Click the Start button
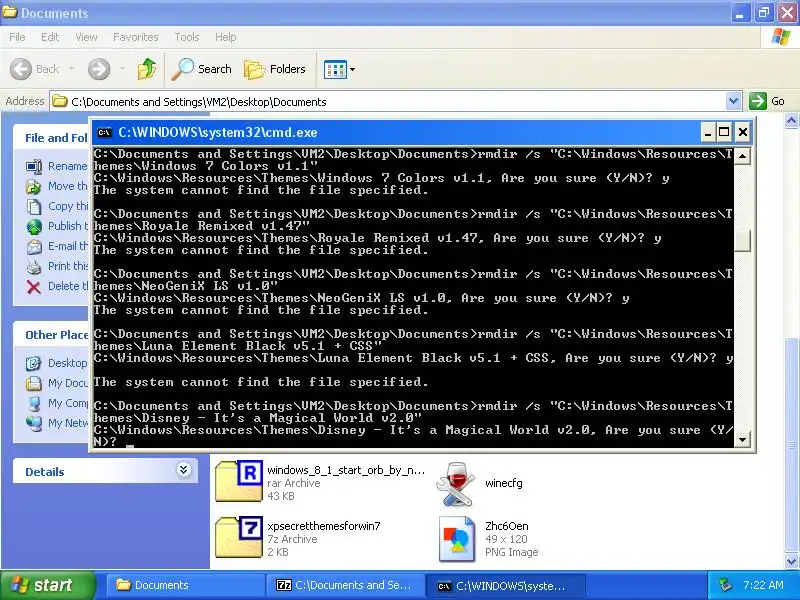 pyautogui.click(x=48, y=585)
